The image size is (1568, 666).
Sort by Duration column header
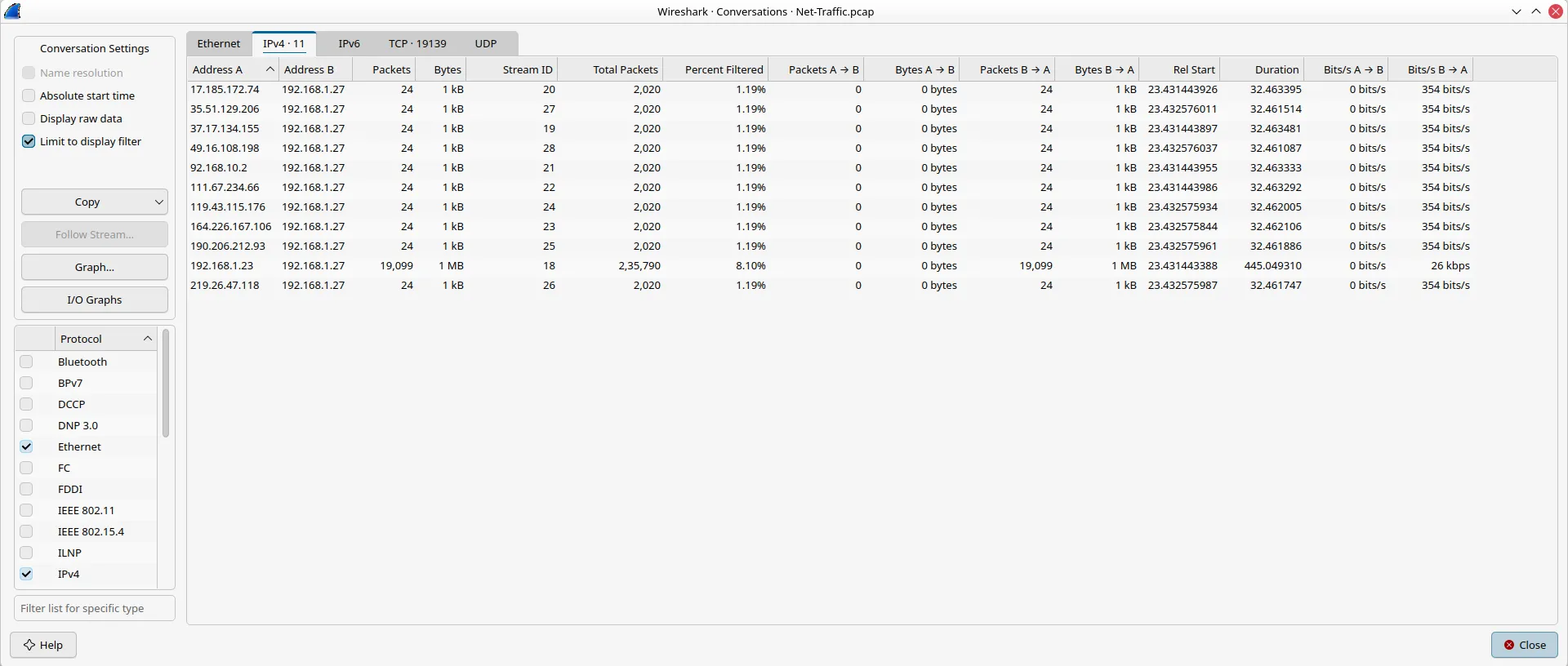(x=1262, y=69)
